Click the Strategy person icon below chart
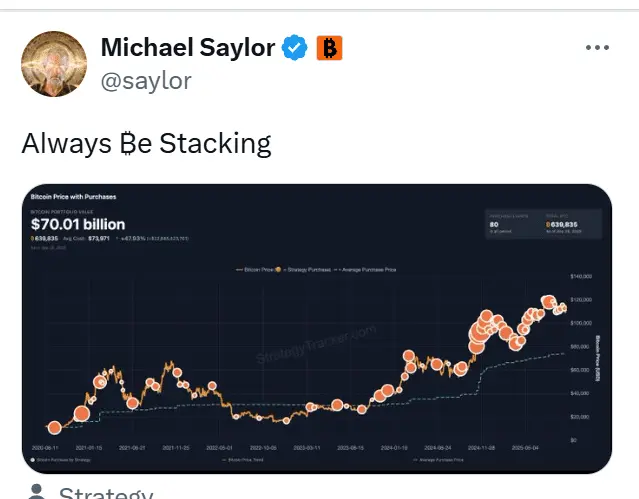Image resolution: width=639 pixels, height=499 pixels. click(x=37, y=492)
